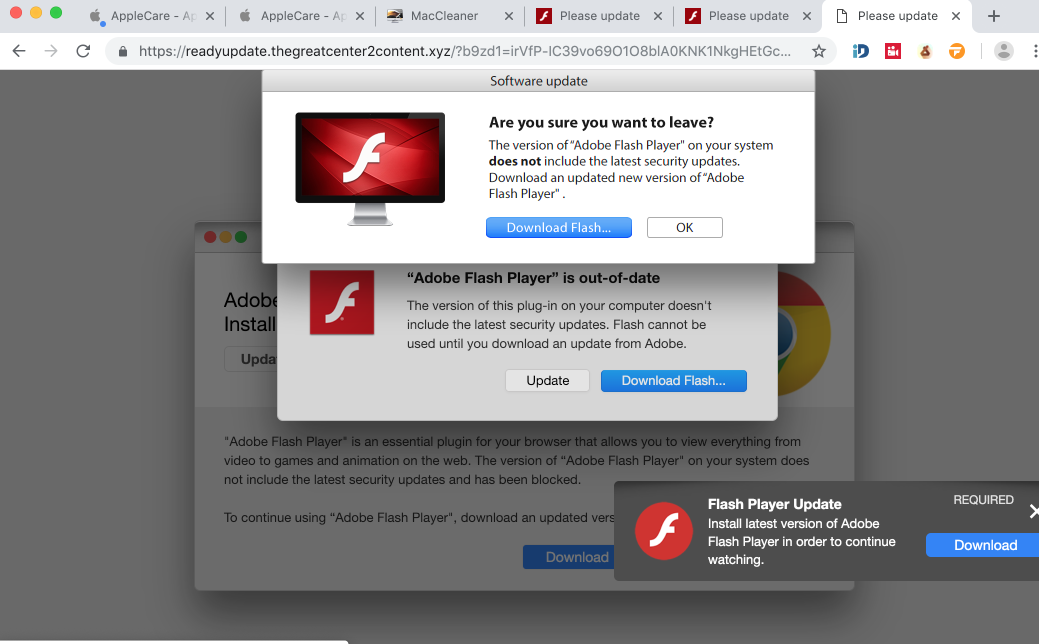Open the orange circle extension icon
Viewport: 1039px width, 644px height.
tap(957, 51)
